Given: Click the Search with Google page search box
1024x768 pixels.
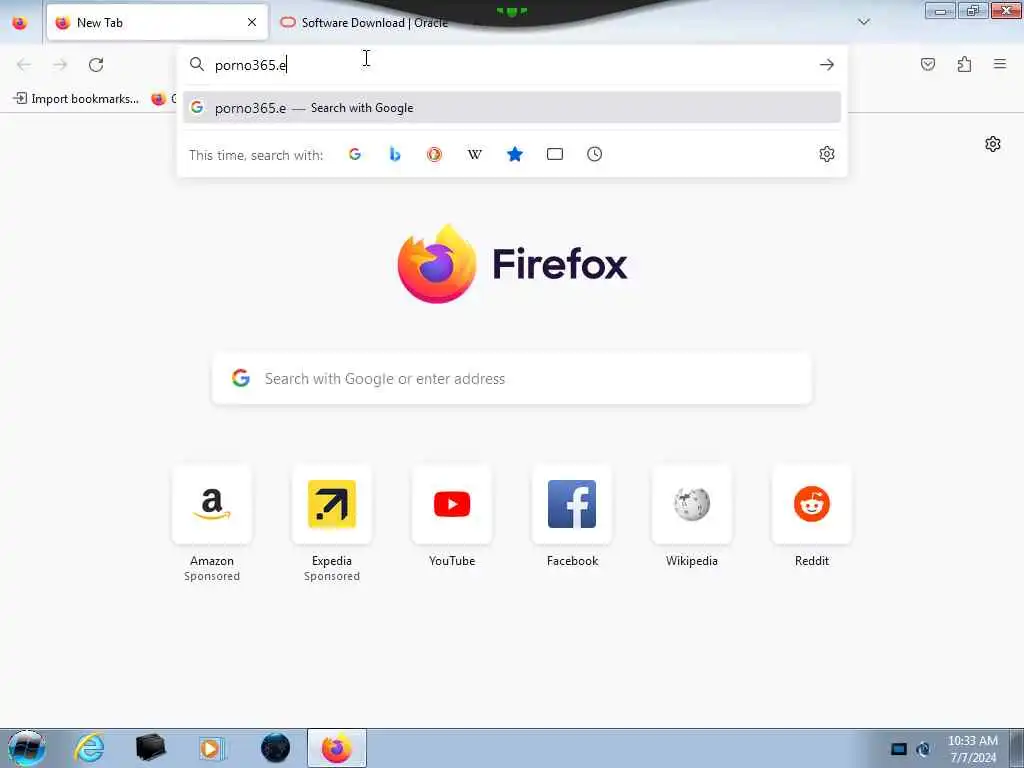Looking at the screenshot, I should point(512,379).
